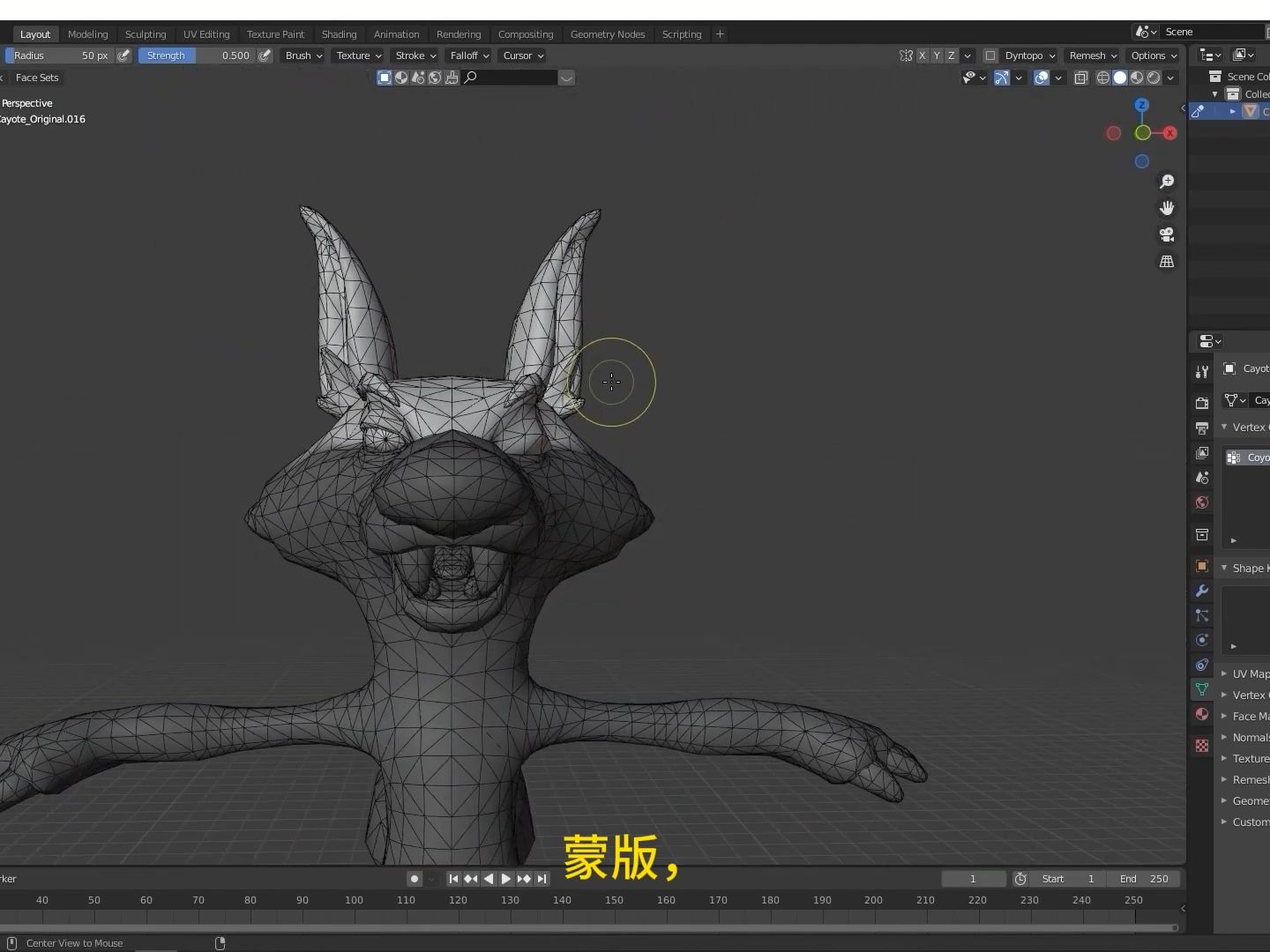1270x952 pixels.
Task: Click the Scene name field
Action: click(x=1213, y=32)
